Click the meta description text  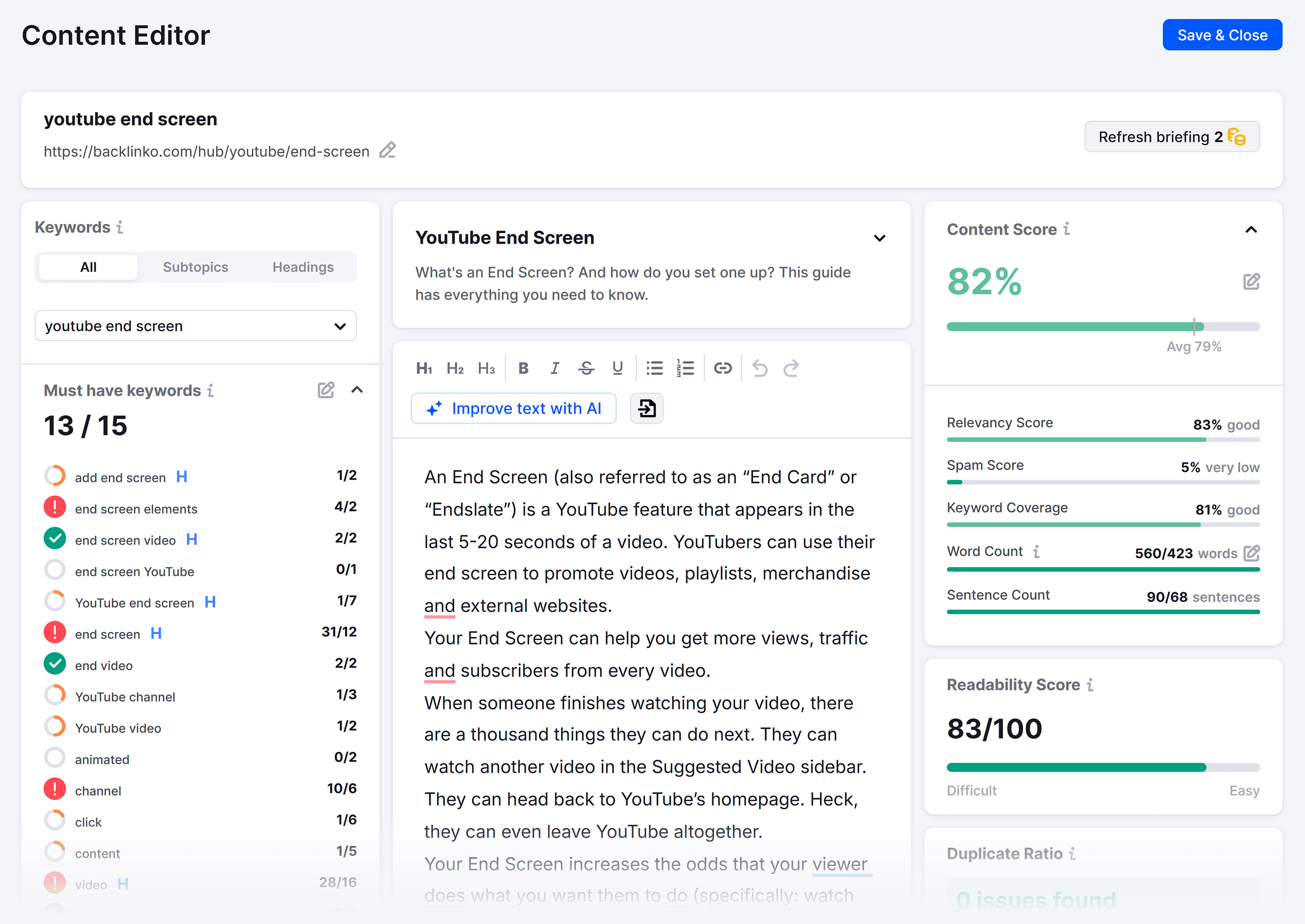[633, 283]
